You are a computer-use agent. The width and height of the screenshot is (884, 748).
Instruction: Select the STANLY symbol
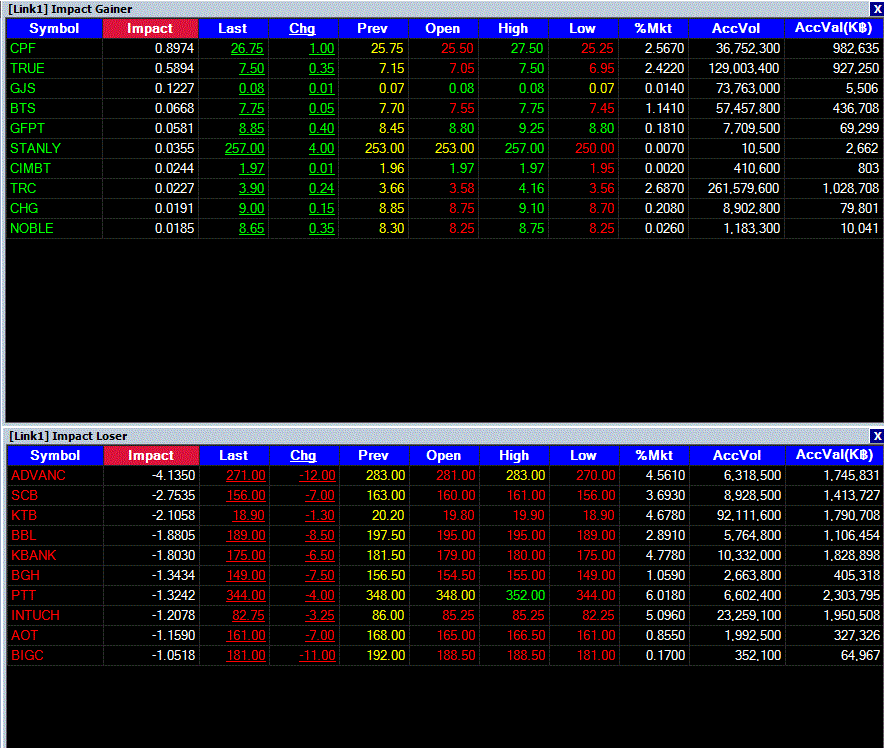click(36, 149)
